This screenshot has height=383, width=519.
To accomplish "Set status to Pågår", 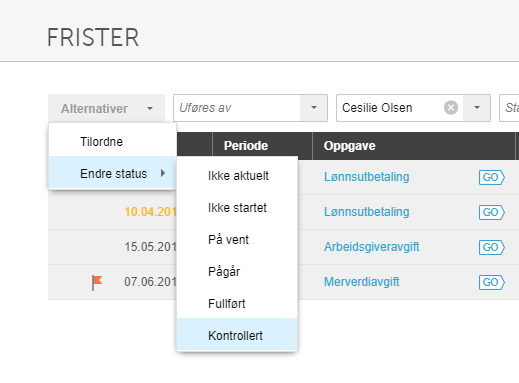I will pyautogui.click(x=237, y=272).
